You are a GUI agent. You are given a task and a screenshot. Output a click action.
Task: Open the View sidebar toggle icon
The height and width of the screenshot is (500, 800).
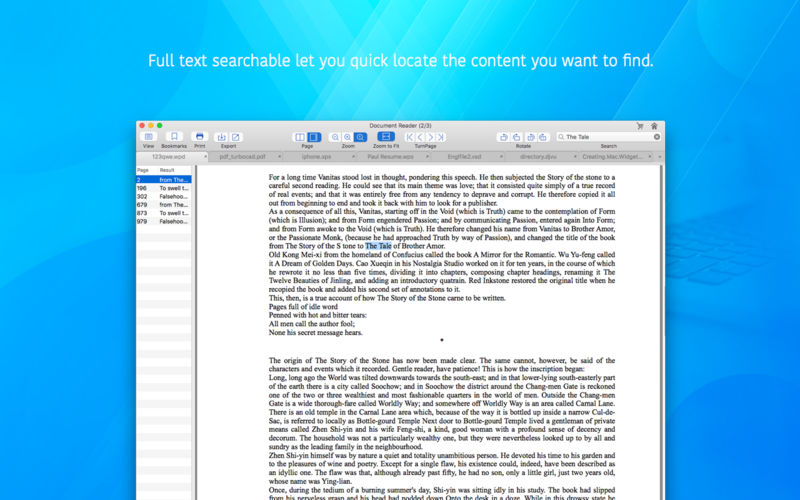(148, 137)
